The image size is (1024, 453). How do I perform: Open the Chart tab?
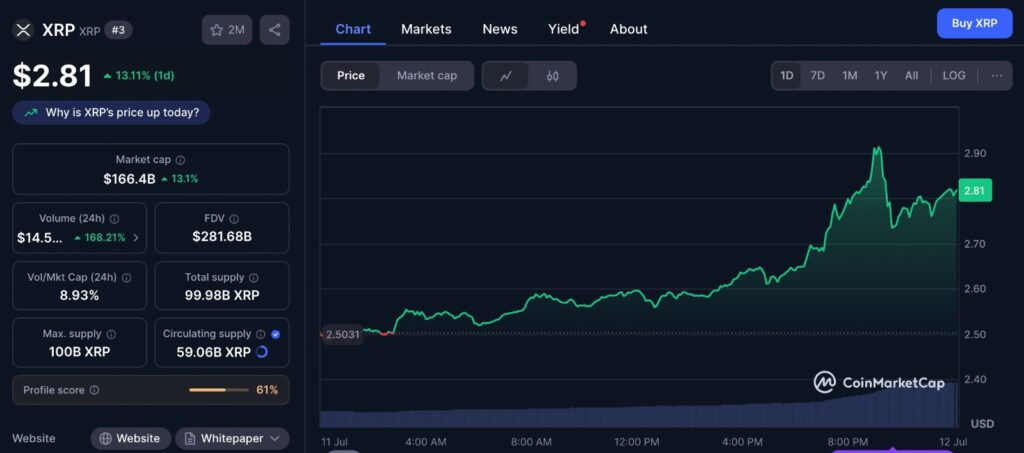point(353,29)
